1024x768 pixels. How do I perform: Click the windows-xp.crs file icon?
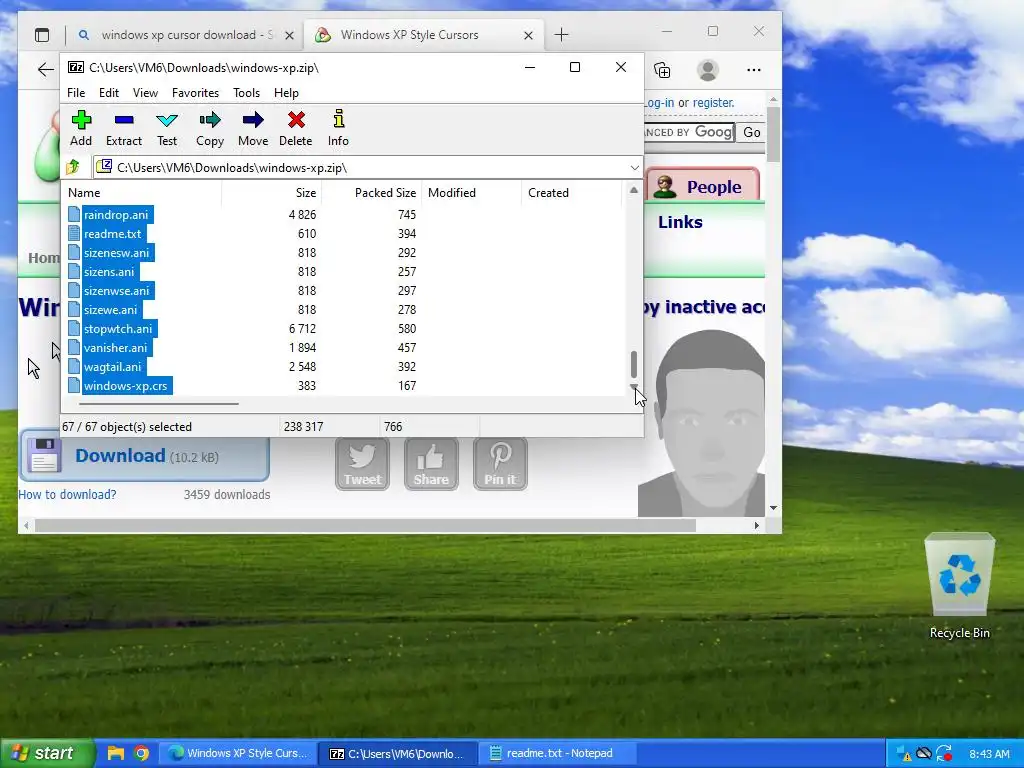(x=74, y=385)
